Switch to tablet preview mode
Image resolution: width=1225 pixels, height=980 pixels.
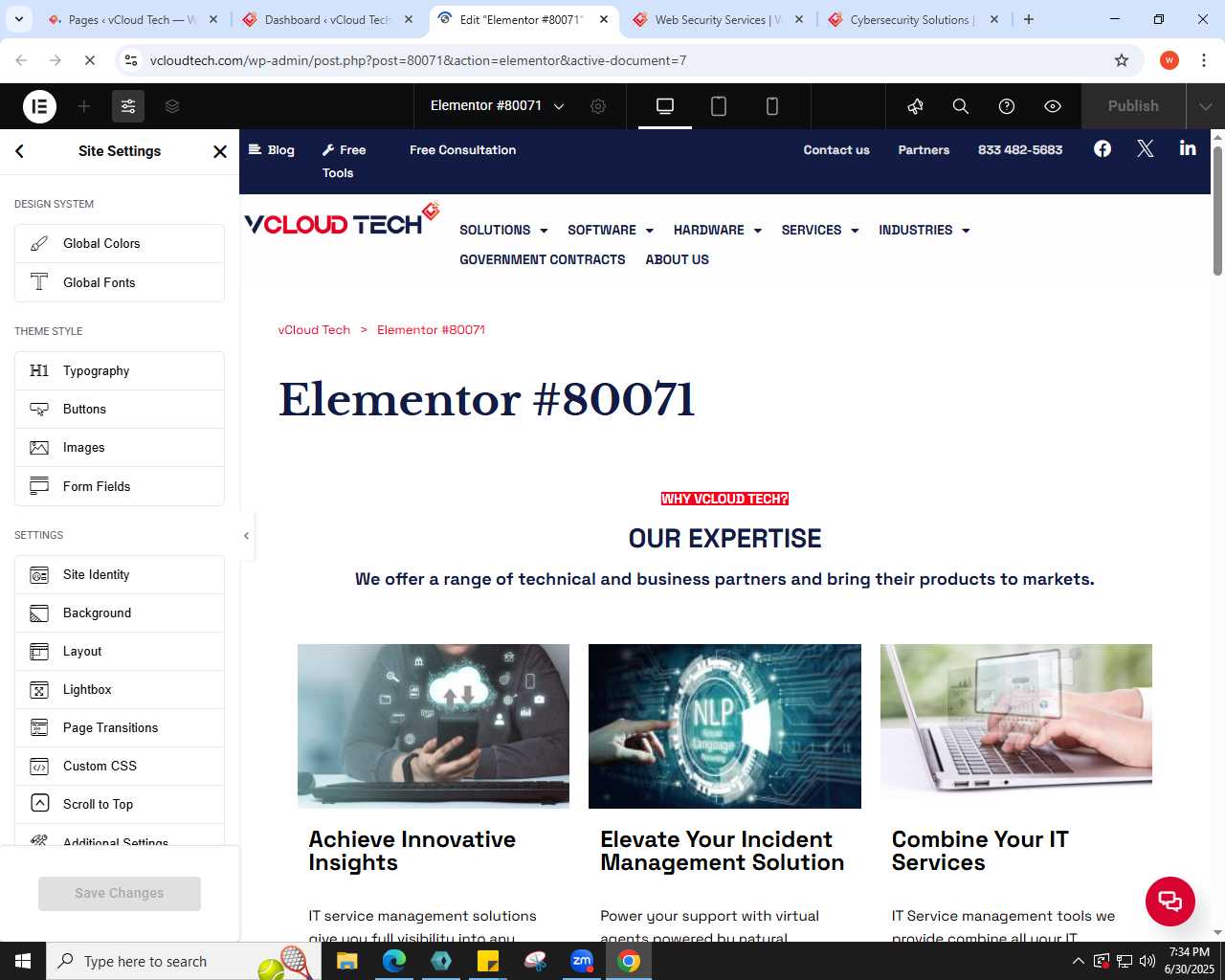[719, 106]
